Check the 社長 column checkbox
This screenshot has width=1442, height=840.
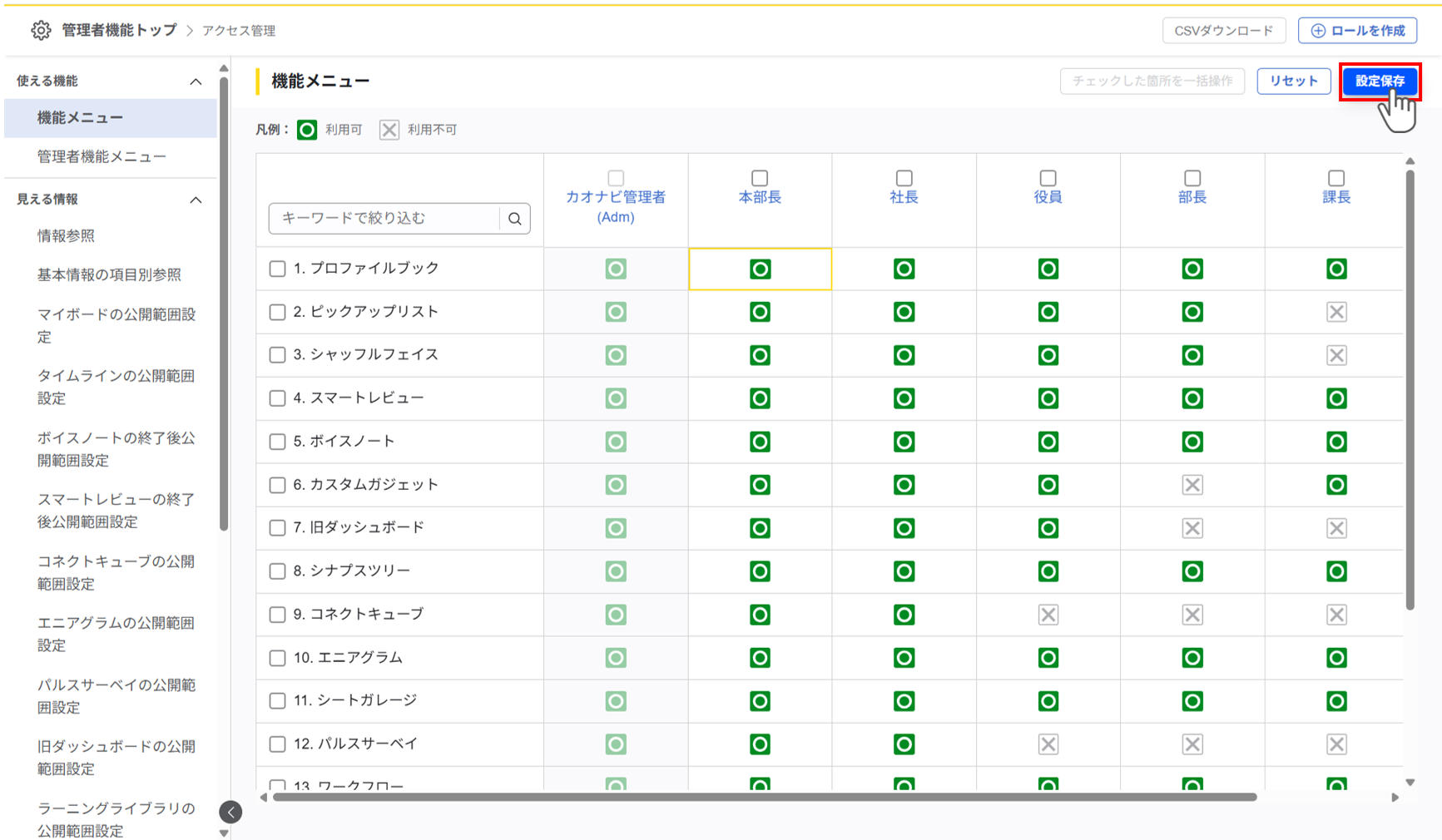pyautogui.click(x=904, y=178)
